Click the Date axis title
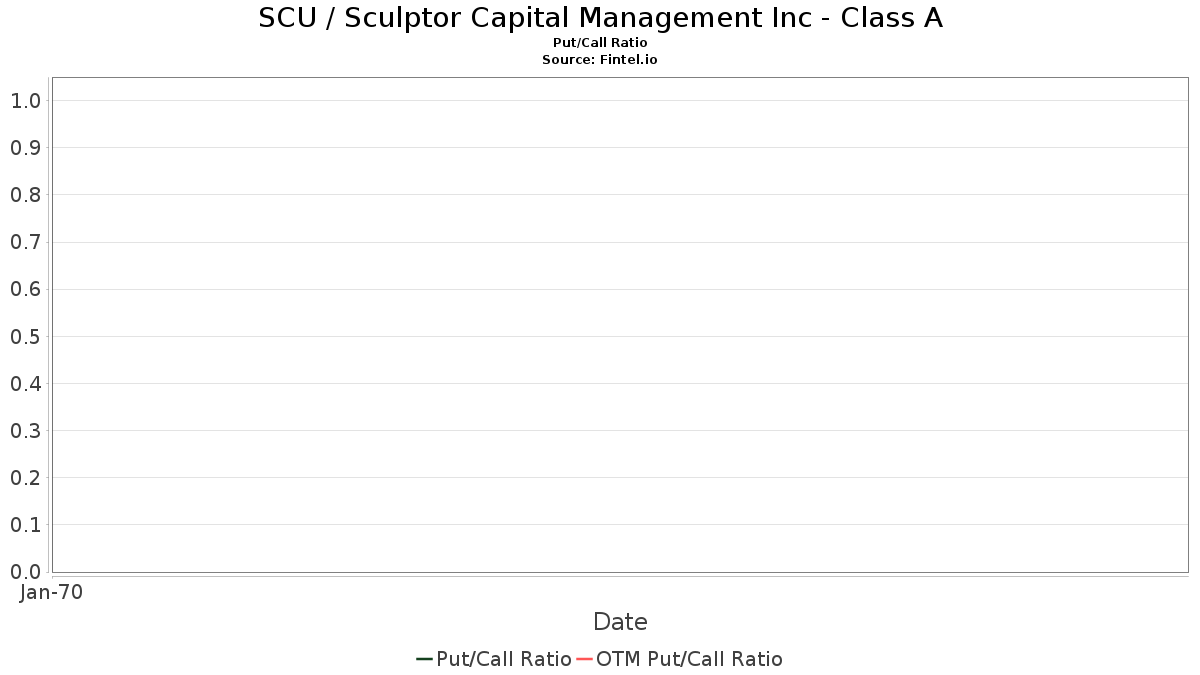Viewport: 1200px width, 675px height. (x=620, y=622)
